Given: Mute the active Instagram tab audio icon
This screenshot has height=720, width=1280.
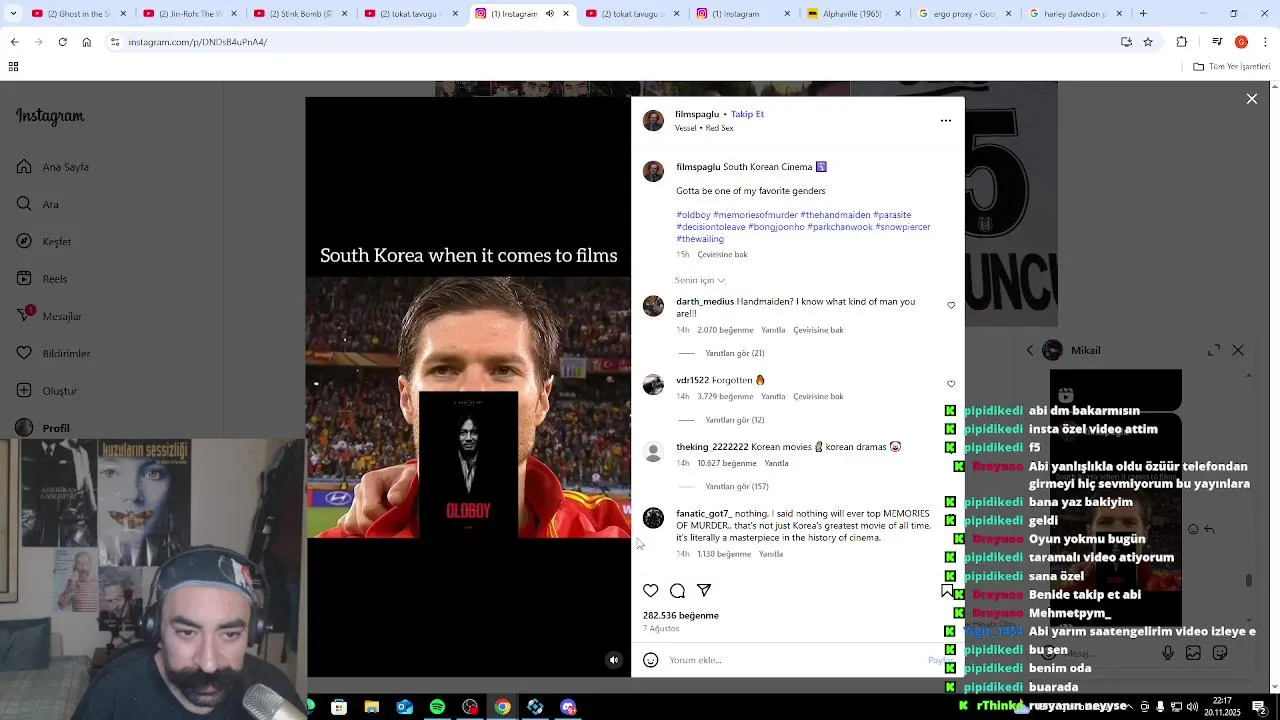Looking at the screenshot, I should pyautogui.click(x=549, y=14).
